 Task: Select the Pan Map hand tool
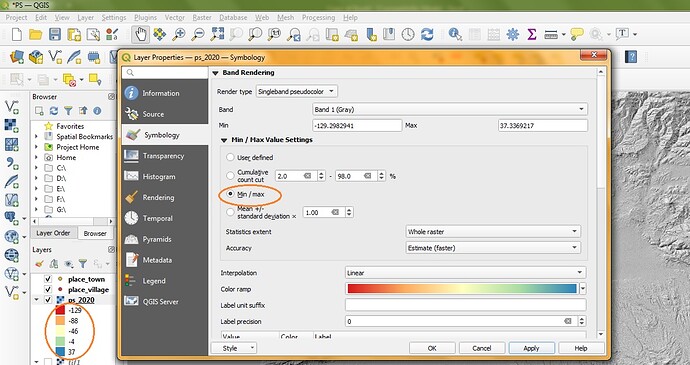140,34
